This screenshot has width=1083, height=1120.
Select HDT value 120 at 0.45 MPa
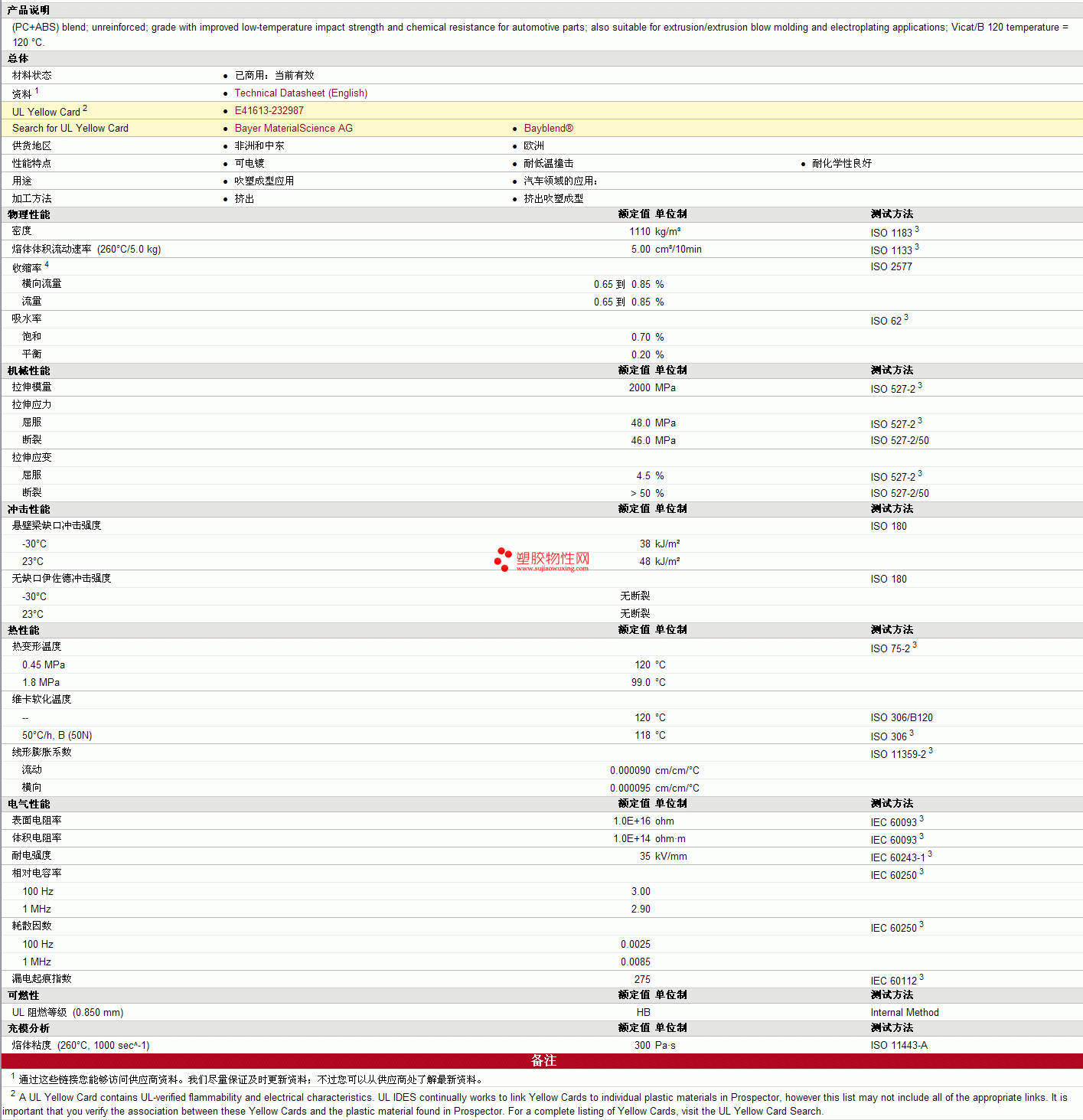[643, 664]
